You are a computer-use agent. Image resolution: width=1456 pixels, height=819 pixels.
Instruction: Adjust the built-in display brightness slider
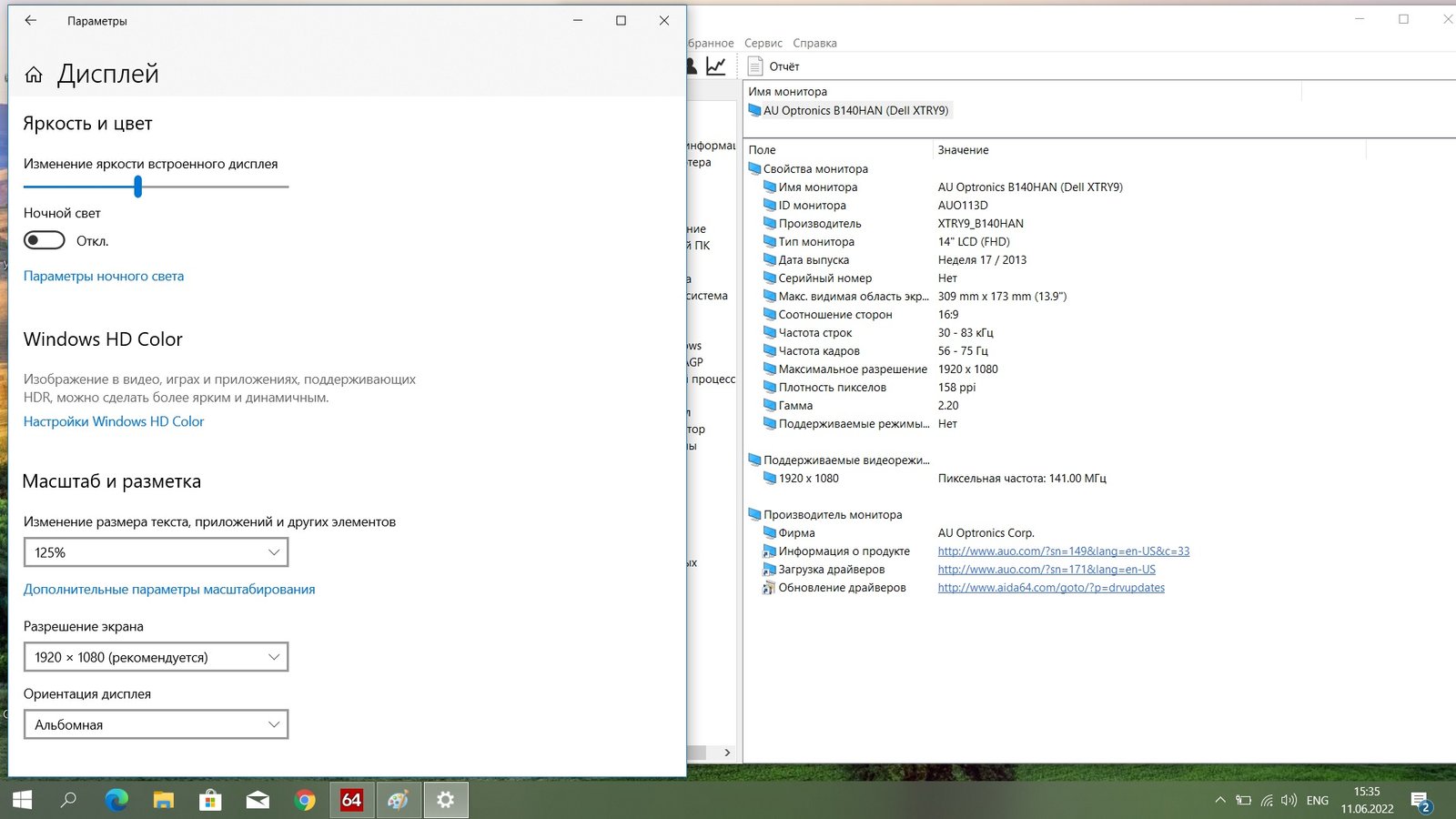click(x=137, y=187)
